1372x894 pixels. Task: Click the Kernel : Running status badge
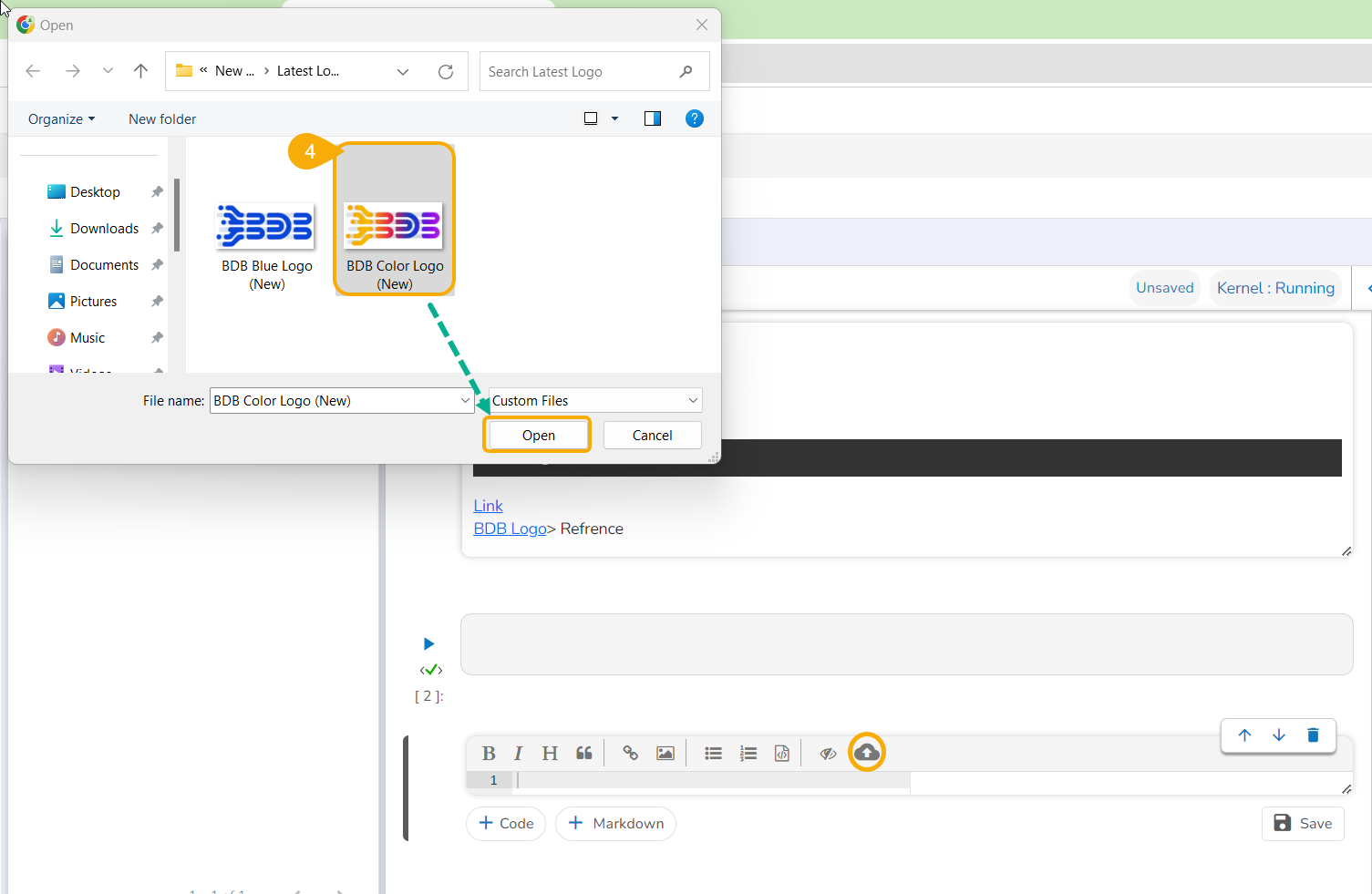(x=1275, y=288)
